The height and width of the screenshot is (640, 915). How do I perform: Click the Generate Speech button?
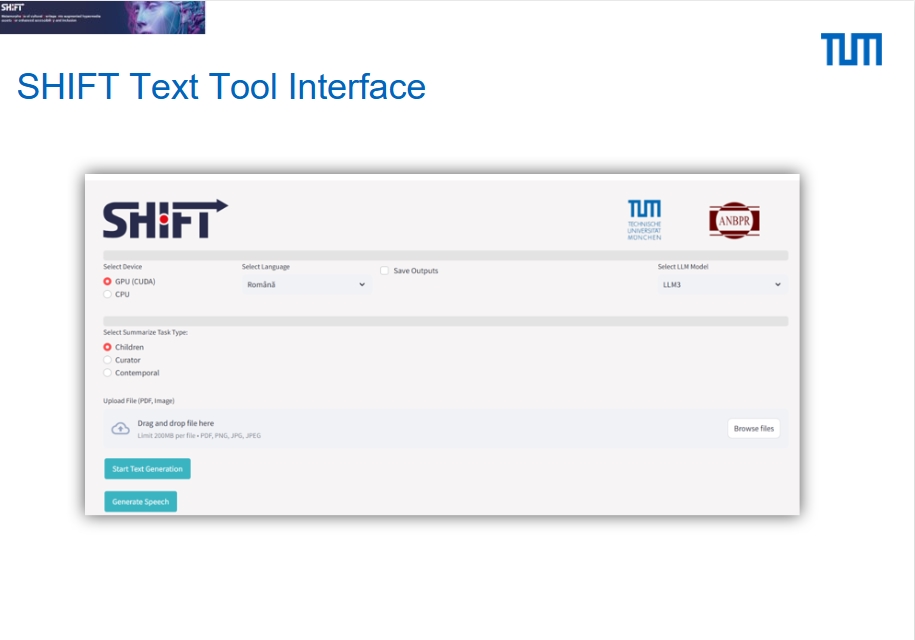pos(141,502)
